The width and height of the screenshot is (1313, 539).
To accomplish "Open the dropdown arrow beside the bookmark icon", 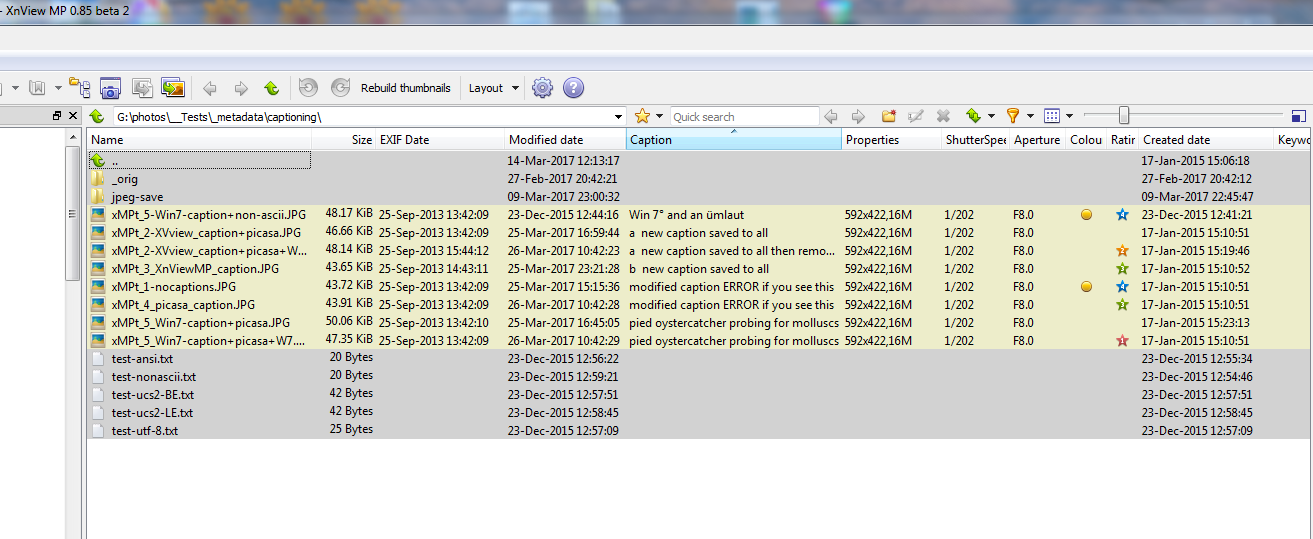I will (x=58, y=88).
